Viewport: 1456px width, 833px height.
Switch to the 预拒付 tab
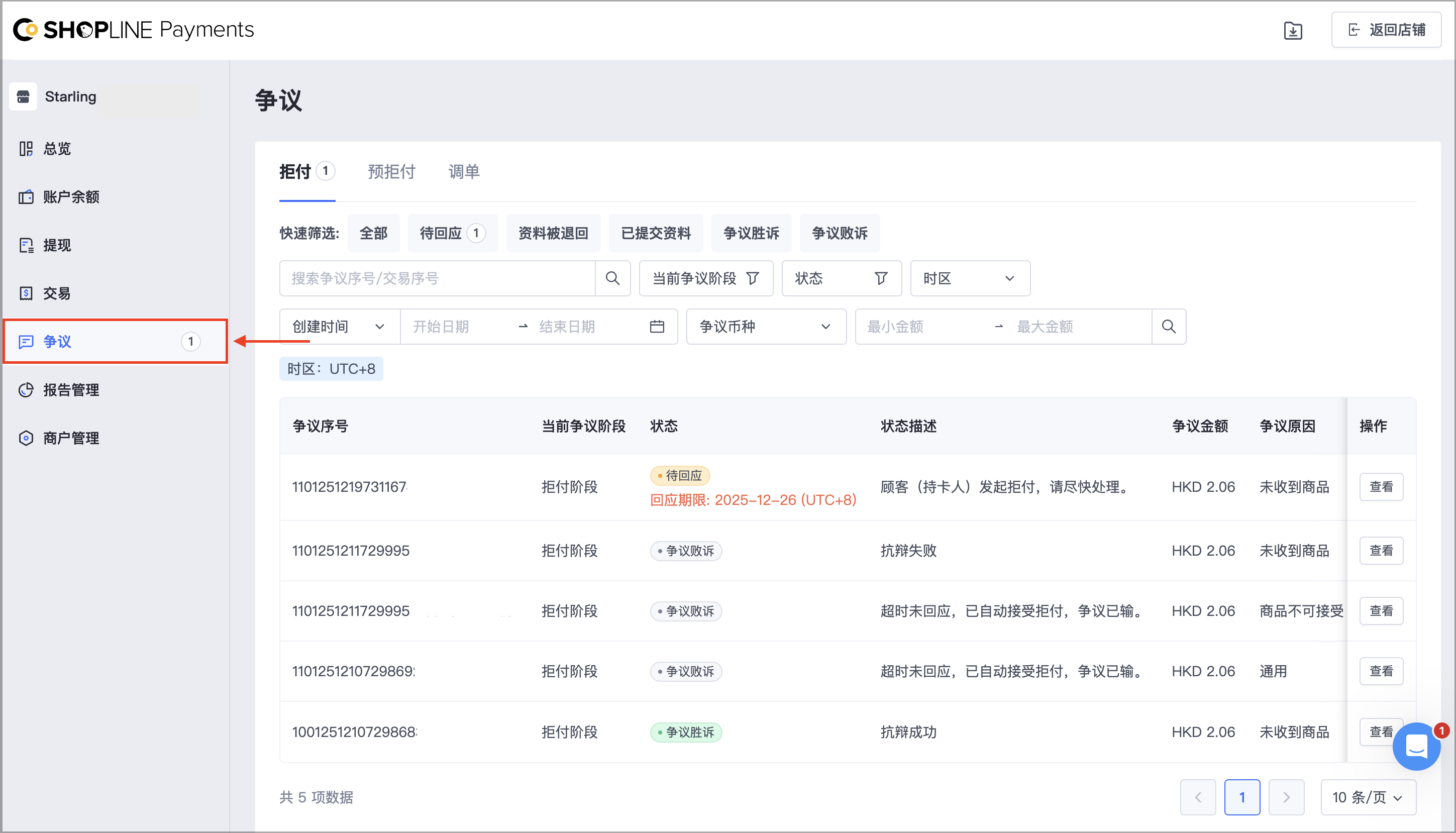click(x=391, y=172)
